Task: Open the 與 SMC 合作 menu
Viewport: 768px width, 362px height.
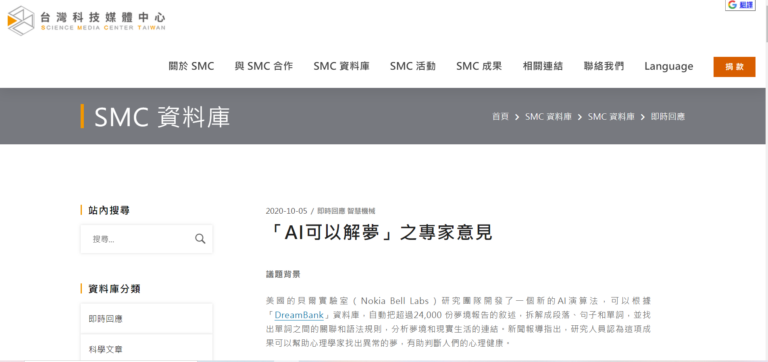Action: 264,66
